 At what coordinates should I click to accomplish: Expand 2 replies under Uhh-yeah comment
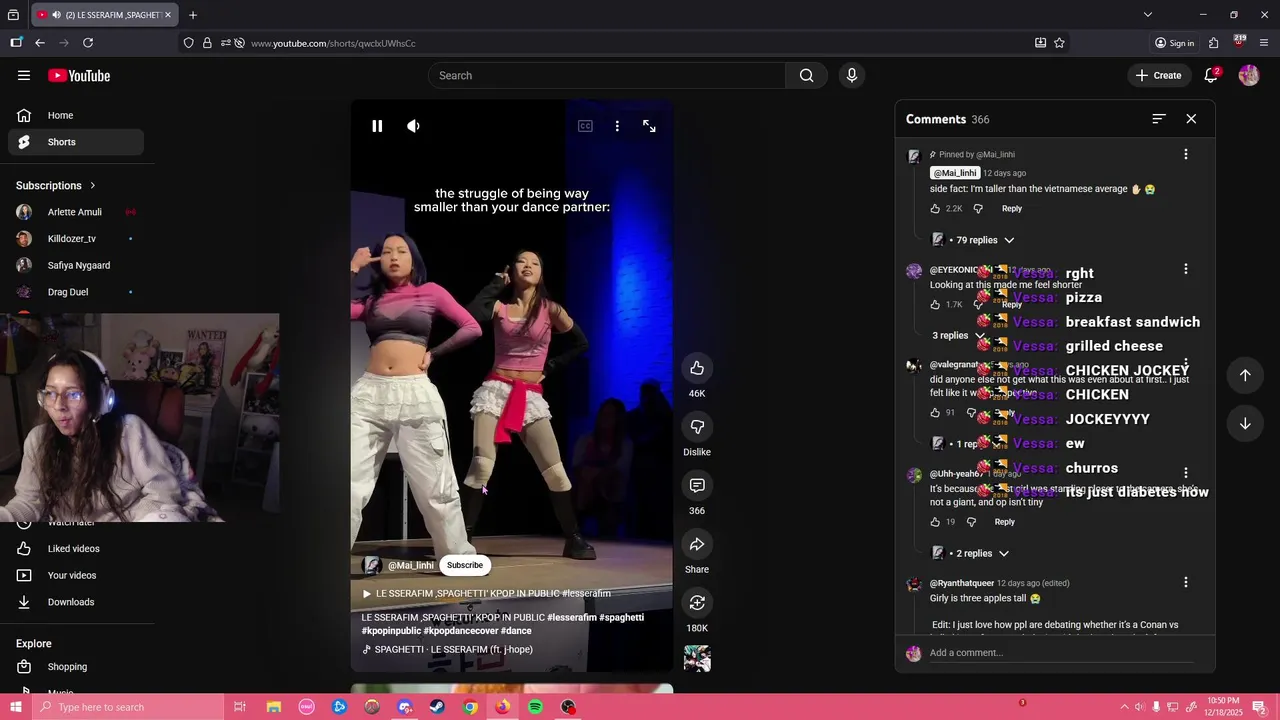click(x=972, y=553)
